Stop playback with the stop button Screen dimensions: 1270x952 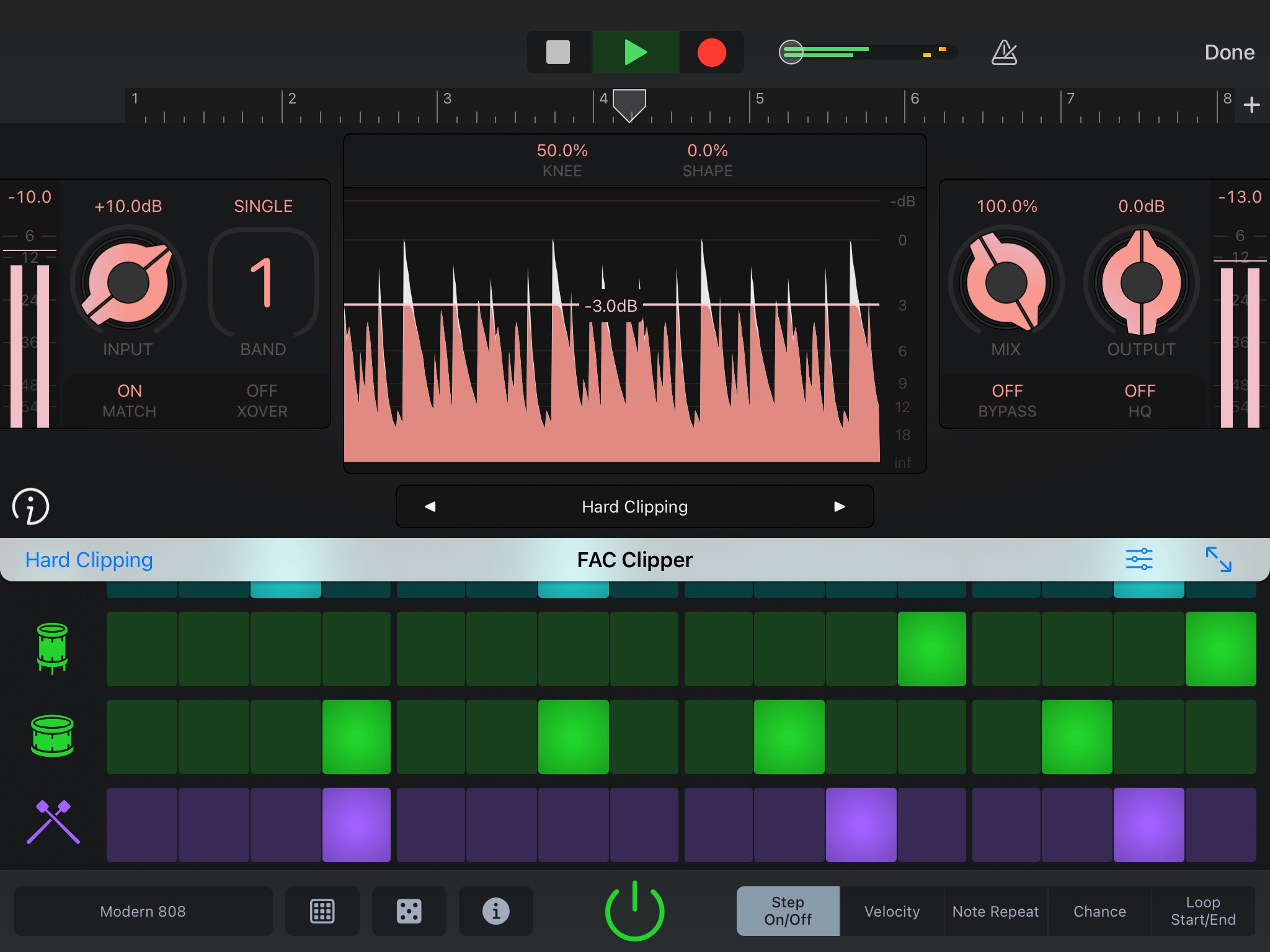(x=557, y=52)
